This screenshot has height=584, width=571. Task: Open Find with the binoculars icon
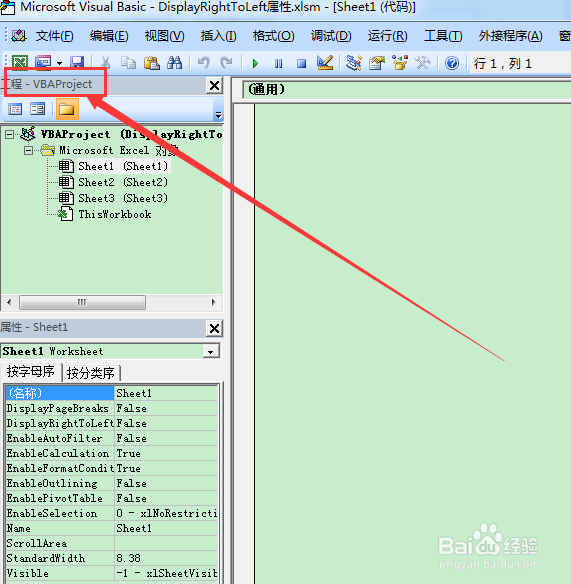click(x=174, y=63)
